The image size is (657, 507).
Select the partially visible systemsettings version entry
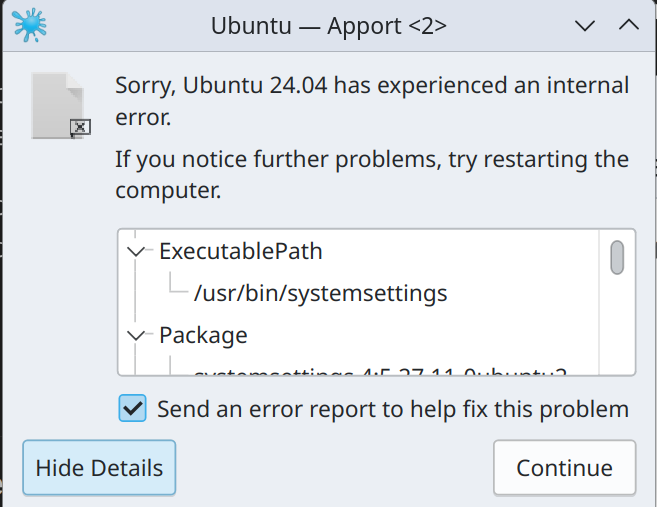pos(380,372)
